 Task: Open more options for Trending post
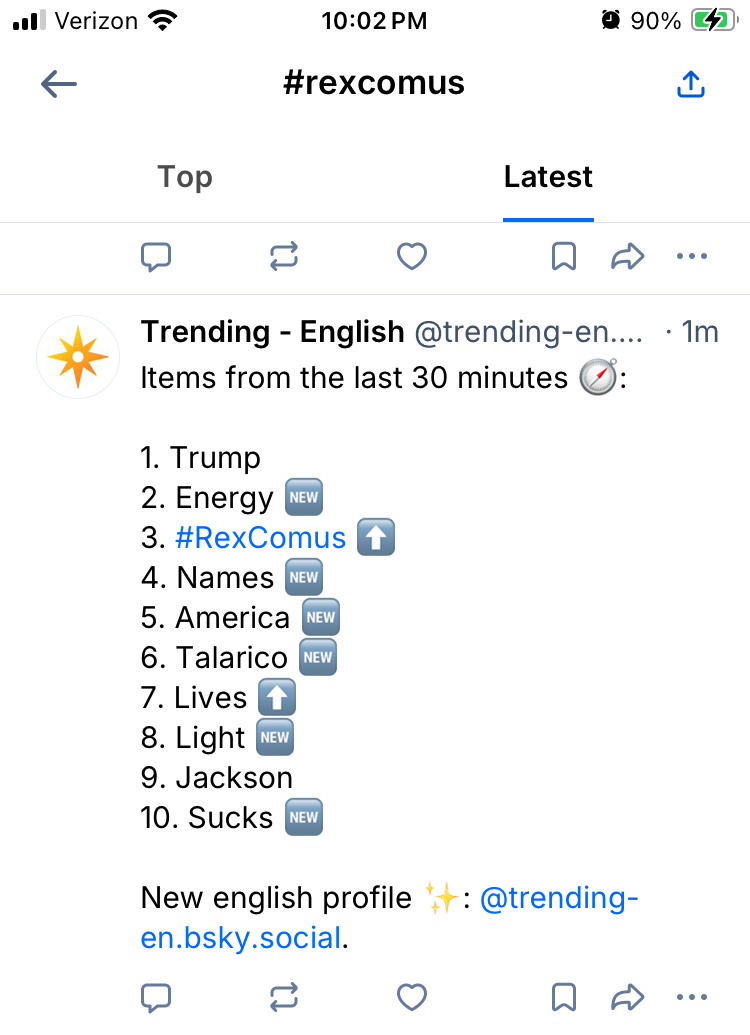click(x=692, y=997)
